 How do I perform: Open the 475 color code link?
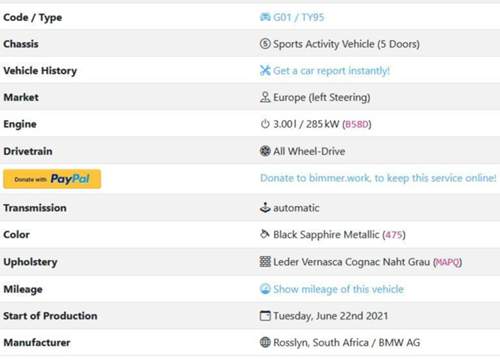coord(394,235)
